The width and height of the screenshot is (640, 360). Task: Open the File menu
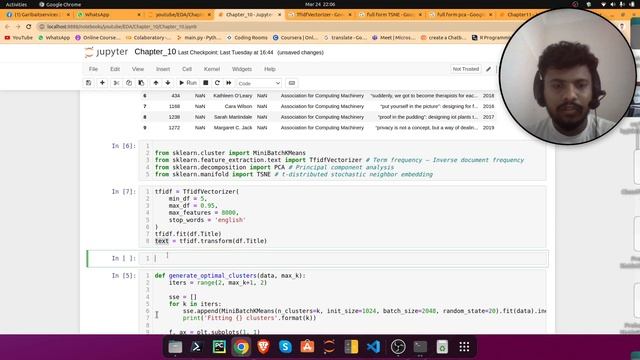(93, 69)
